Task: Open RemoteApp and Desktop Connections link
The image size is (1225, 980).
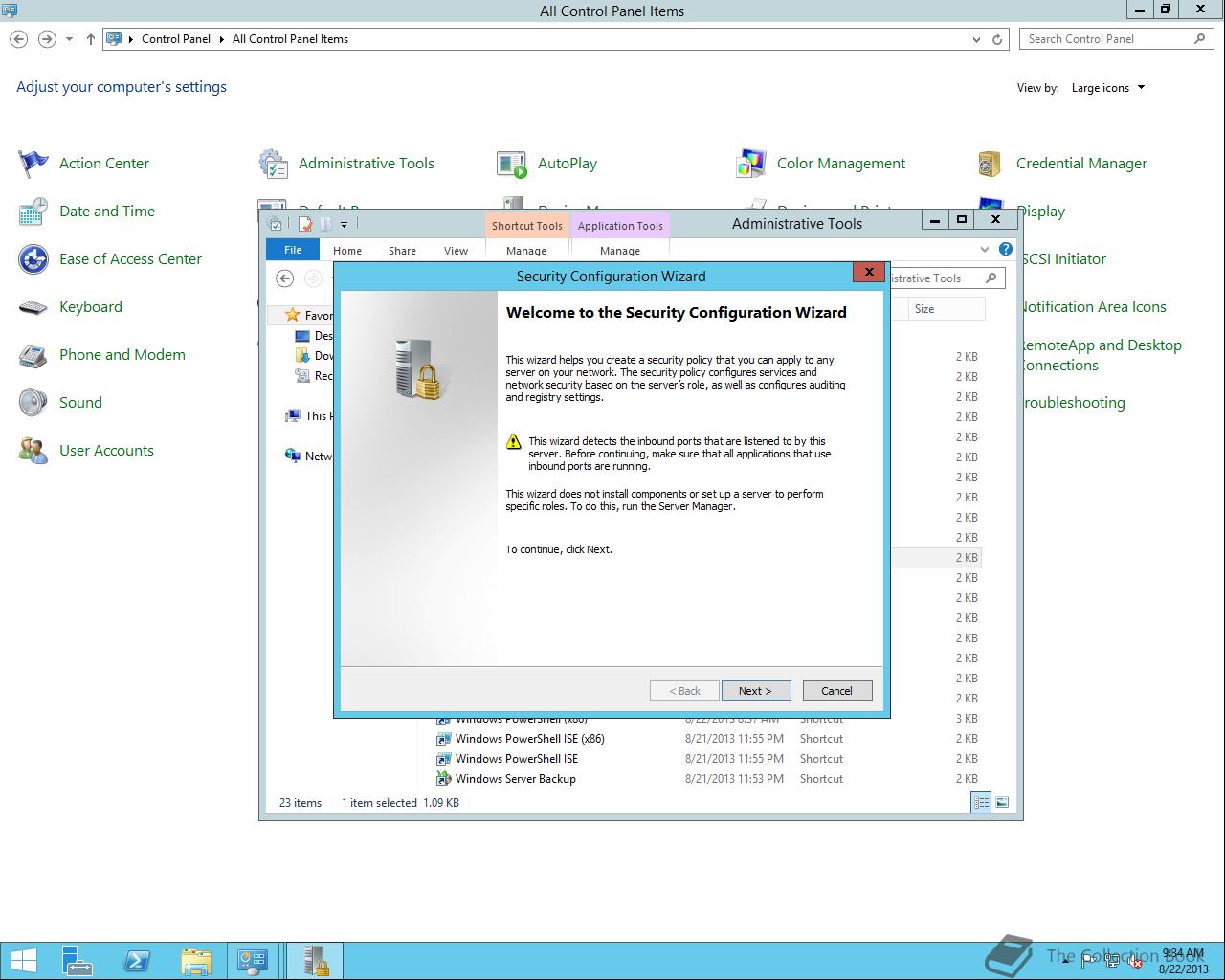Action: [x=1100, y=355]
